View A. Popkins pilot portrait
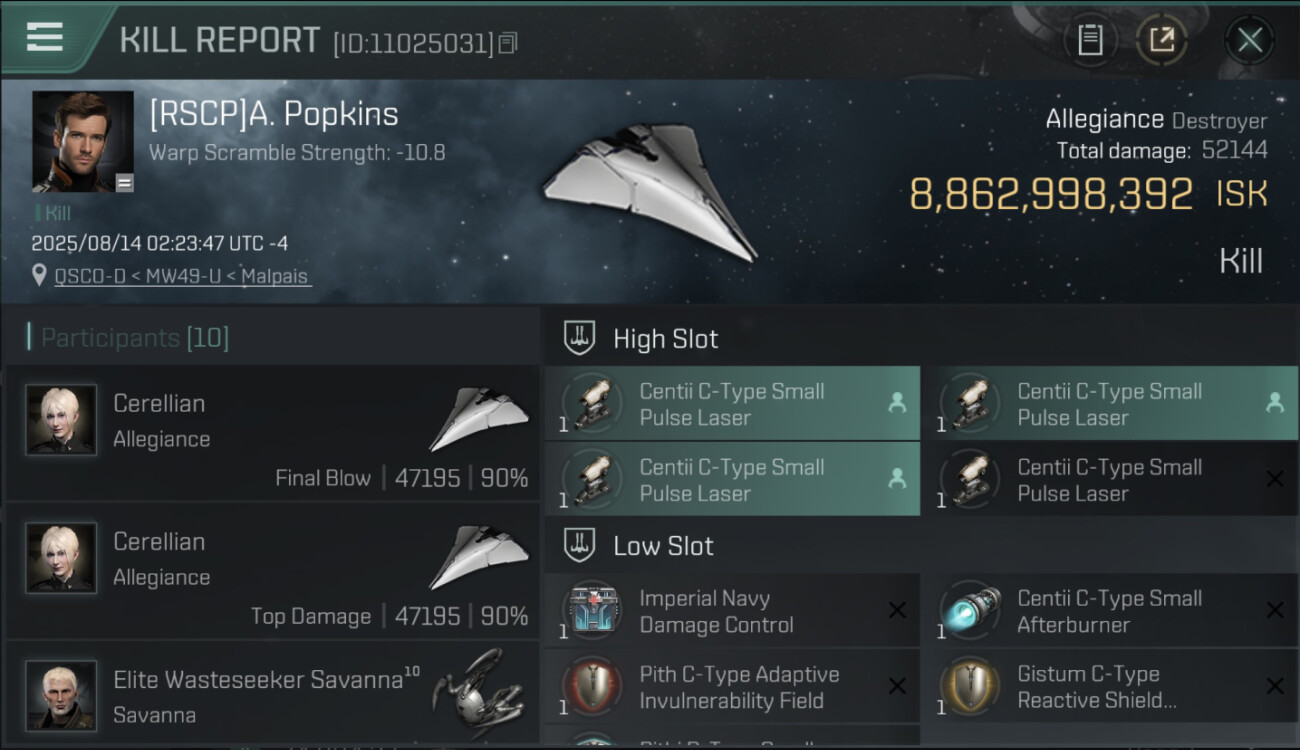 pyautogui.click(x=83, y=141)
